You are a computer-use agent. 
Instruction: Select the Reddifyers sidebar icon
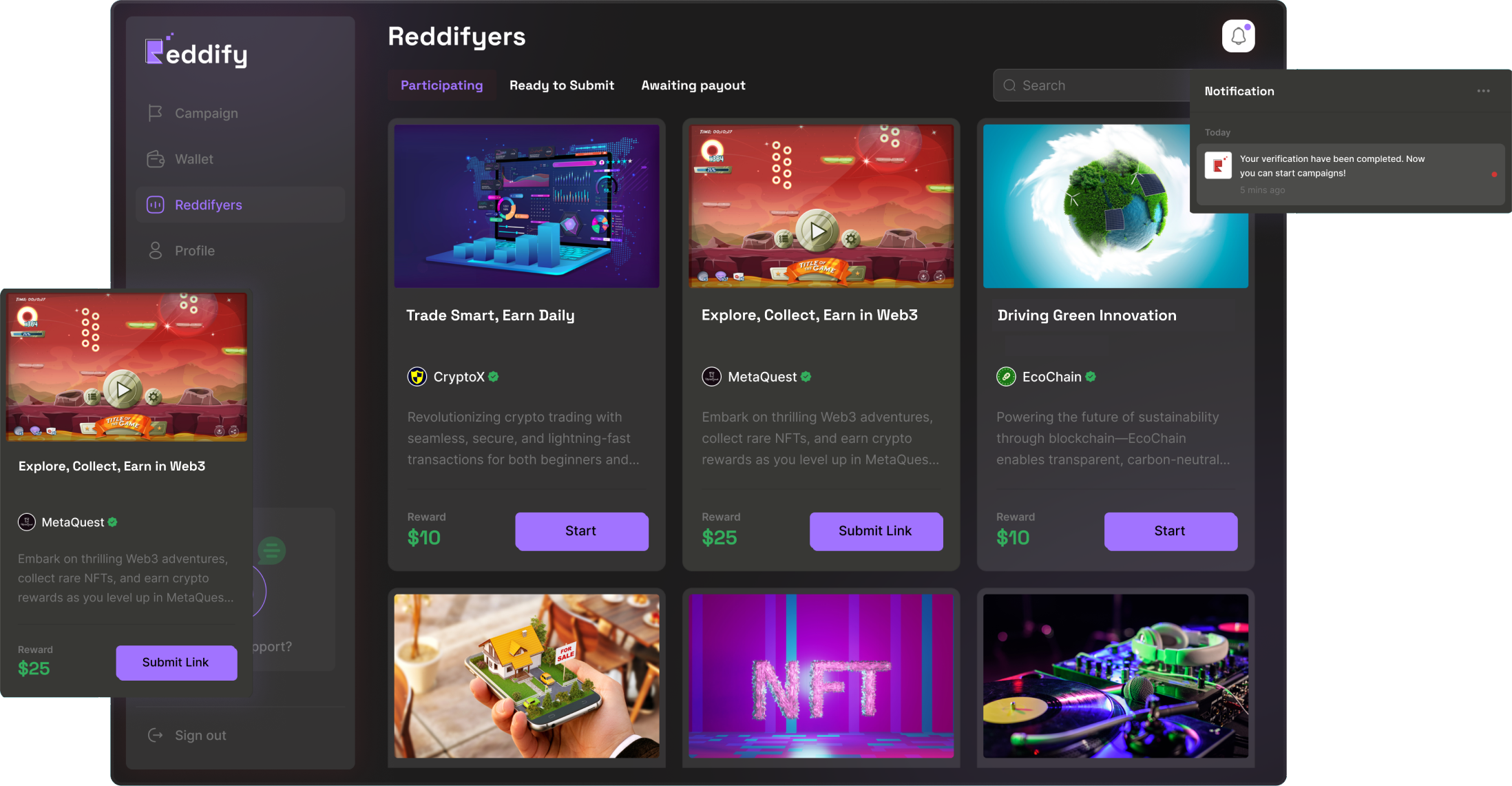tap(156, 205)
